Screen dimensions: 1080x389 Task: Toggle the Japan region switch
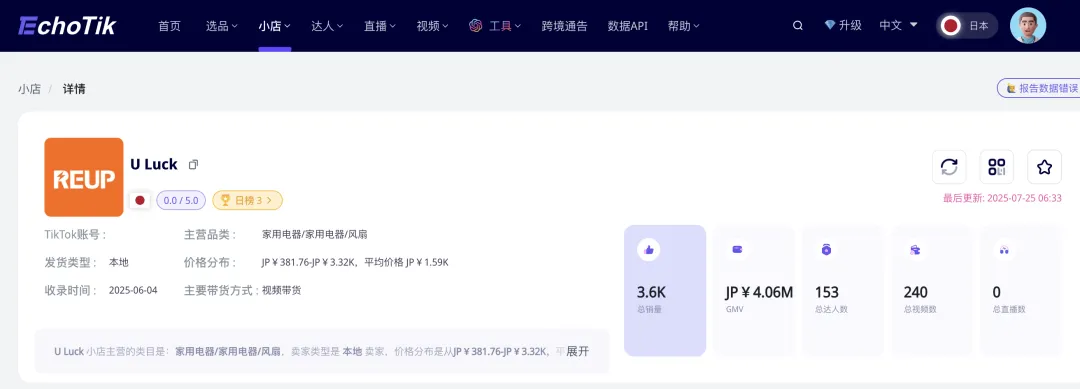(x=967, y=25)
